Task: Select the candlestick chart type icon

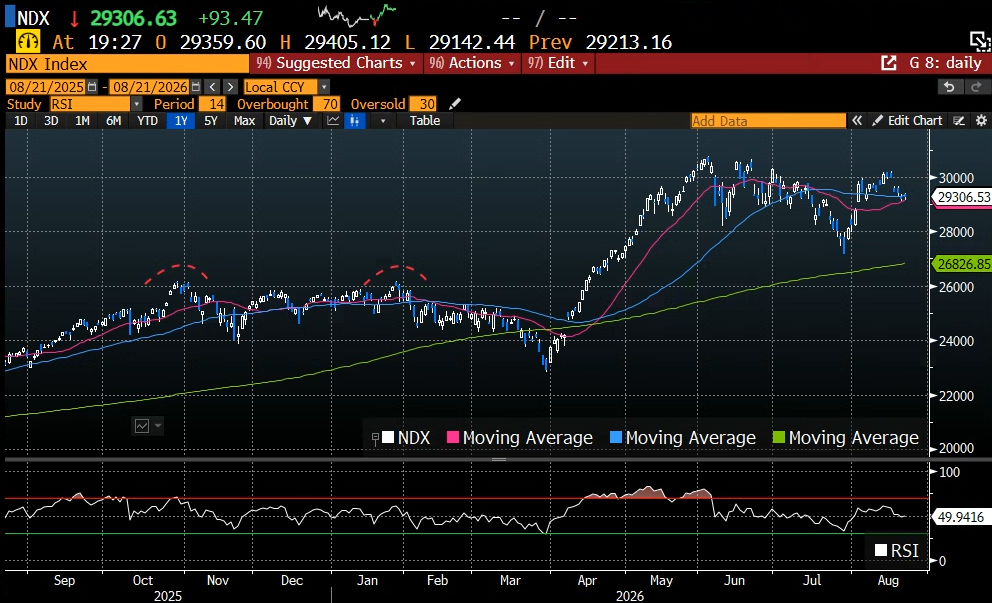Action: [355, 121]
